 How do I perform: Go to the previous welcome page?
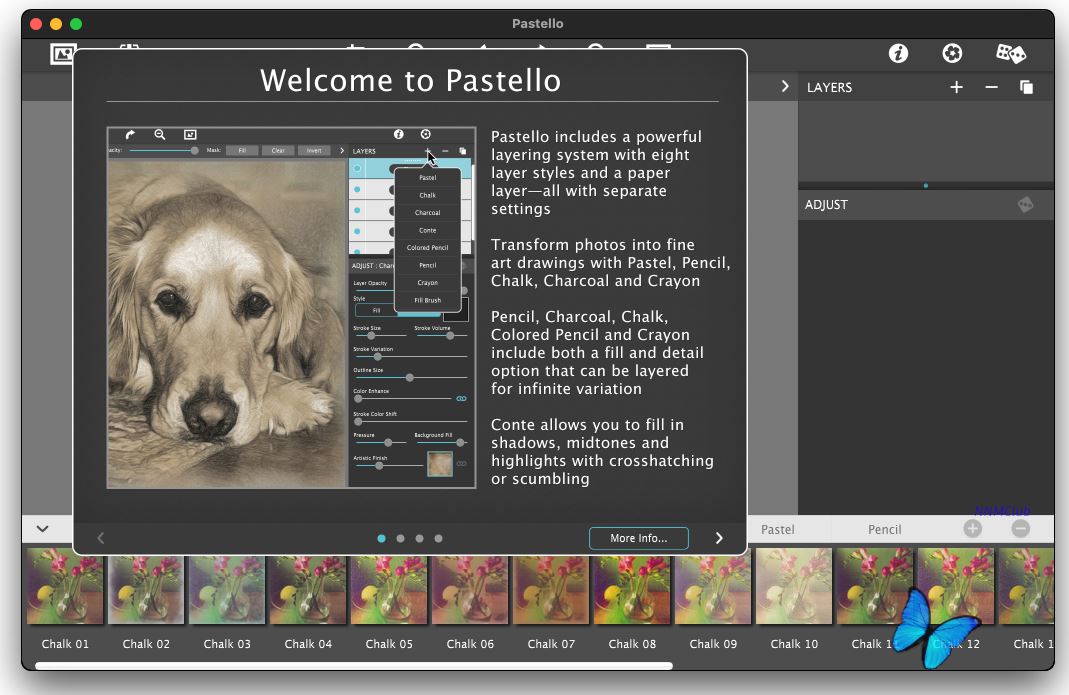click(x=101, y=538)
